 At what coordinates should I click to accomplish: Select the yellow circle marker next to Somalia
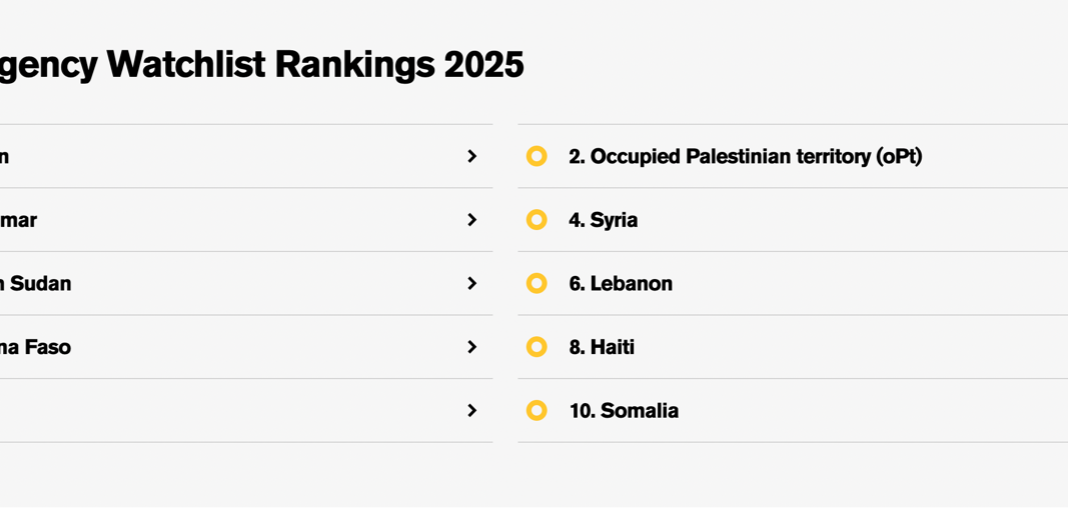click(537, 410)
